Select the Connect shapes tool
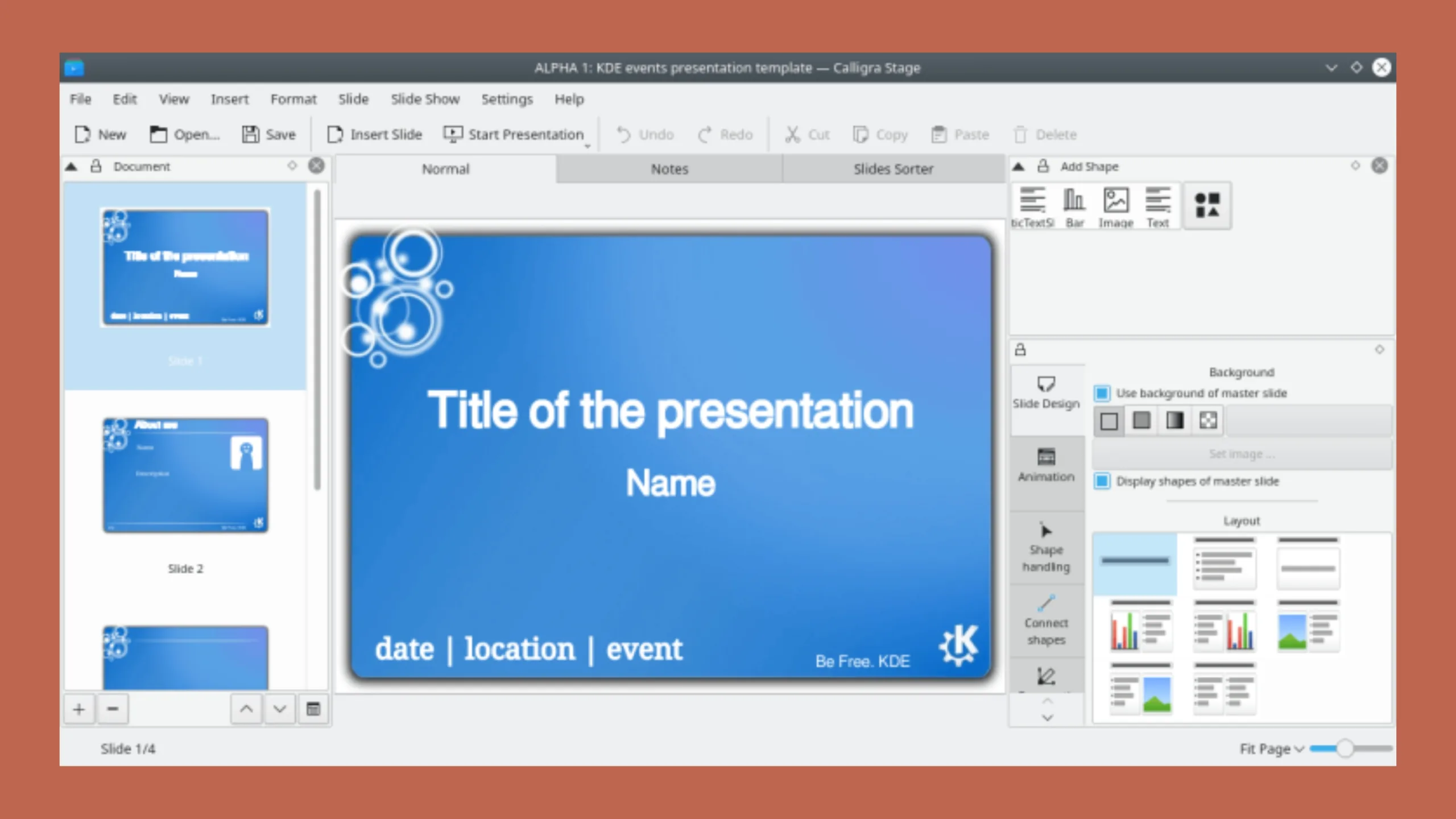The height and width of the screenshot is (819, 1456). [1046, 621]
